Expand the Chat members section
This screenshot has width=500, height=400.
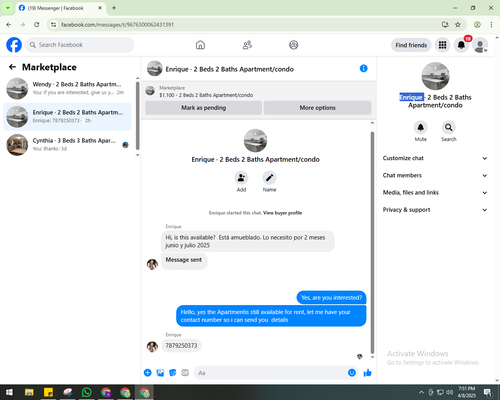[x=435, y=175]
